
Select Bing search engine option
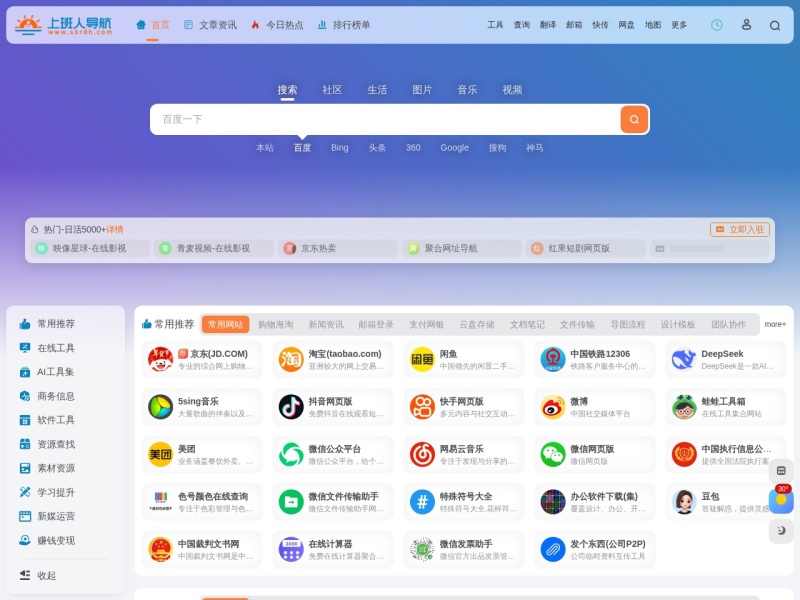(339, 148)
